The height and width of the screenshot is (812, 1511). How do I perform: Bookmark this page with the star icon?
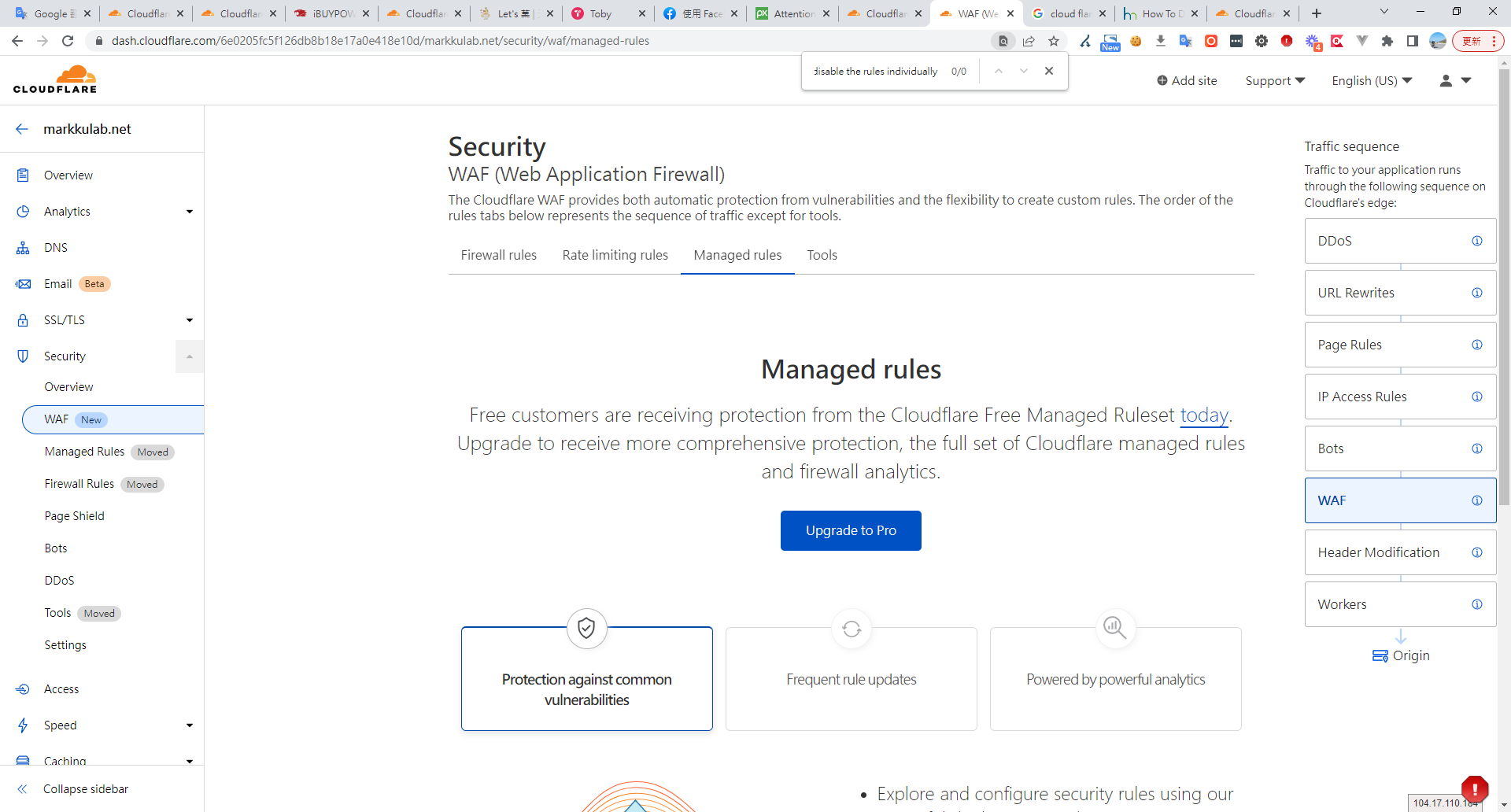pyautogui.click(x=1054, y=41)
